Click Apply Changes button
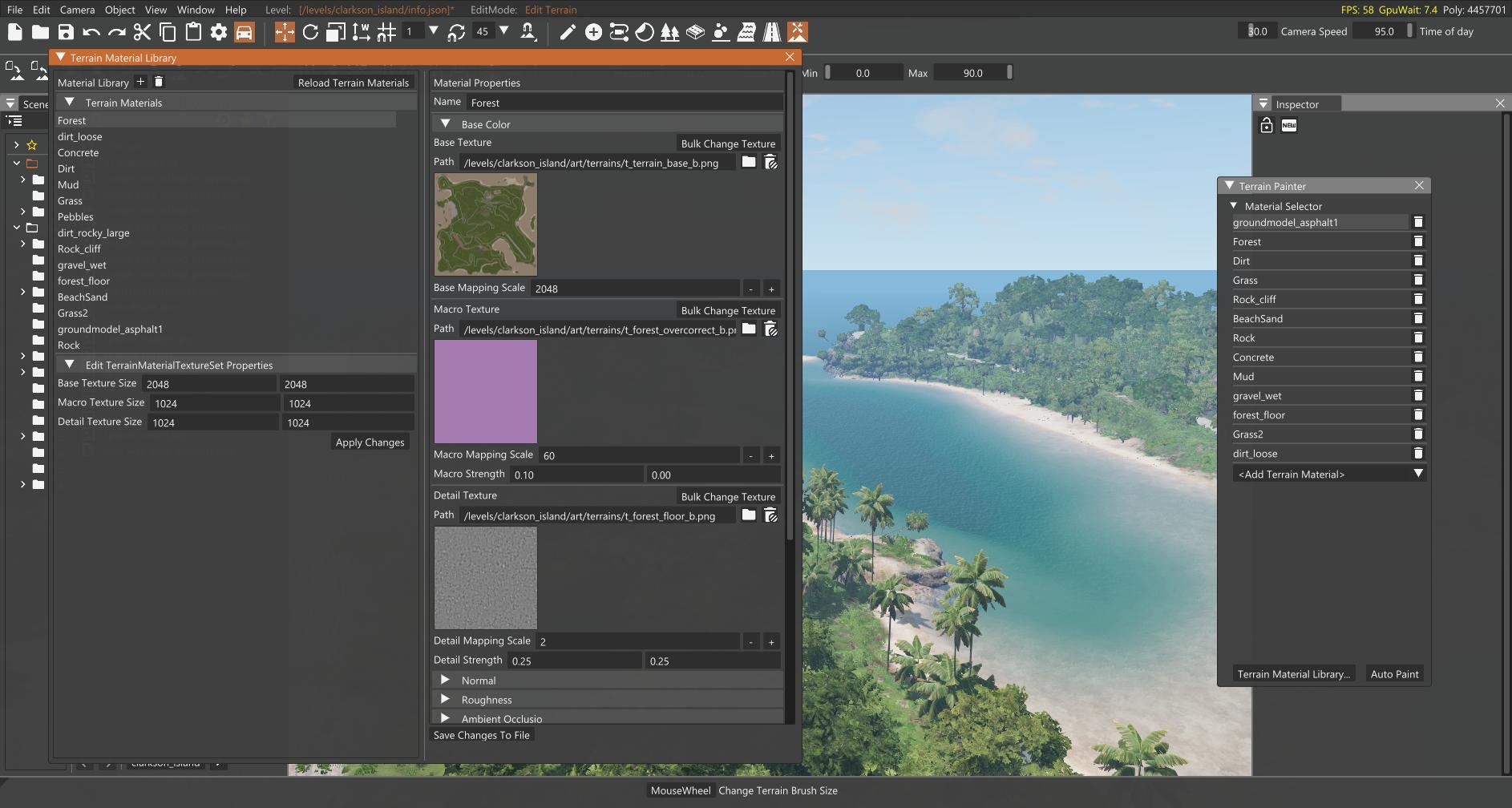The height and width of the screenshot is (808, 1512). point(370,442)
